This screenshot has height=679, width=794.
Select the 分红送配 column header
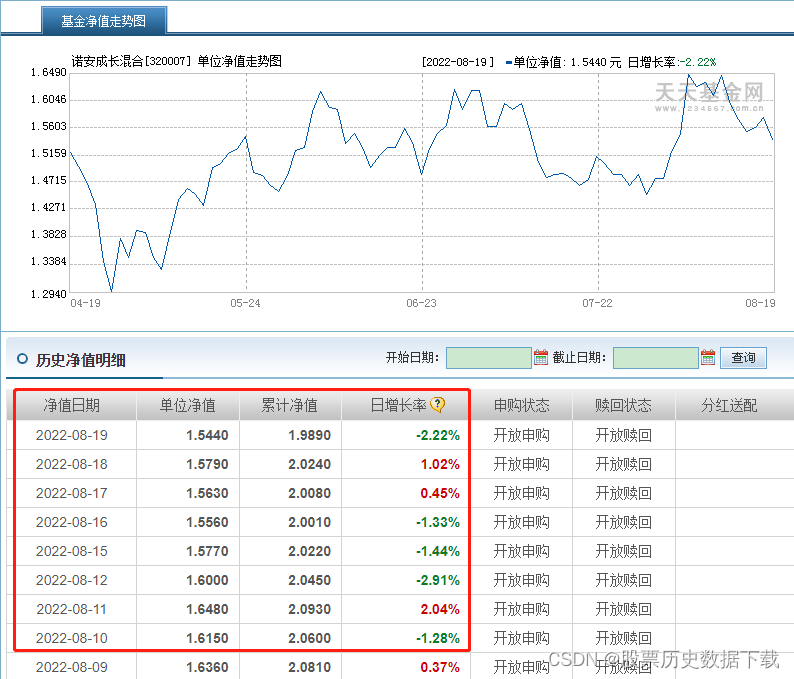pos(729,405)
